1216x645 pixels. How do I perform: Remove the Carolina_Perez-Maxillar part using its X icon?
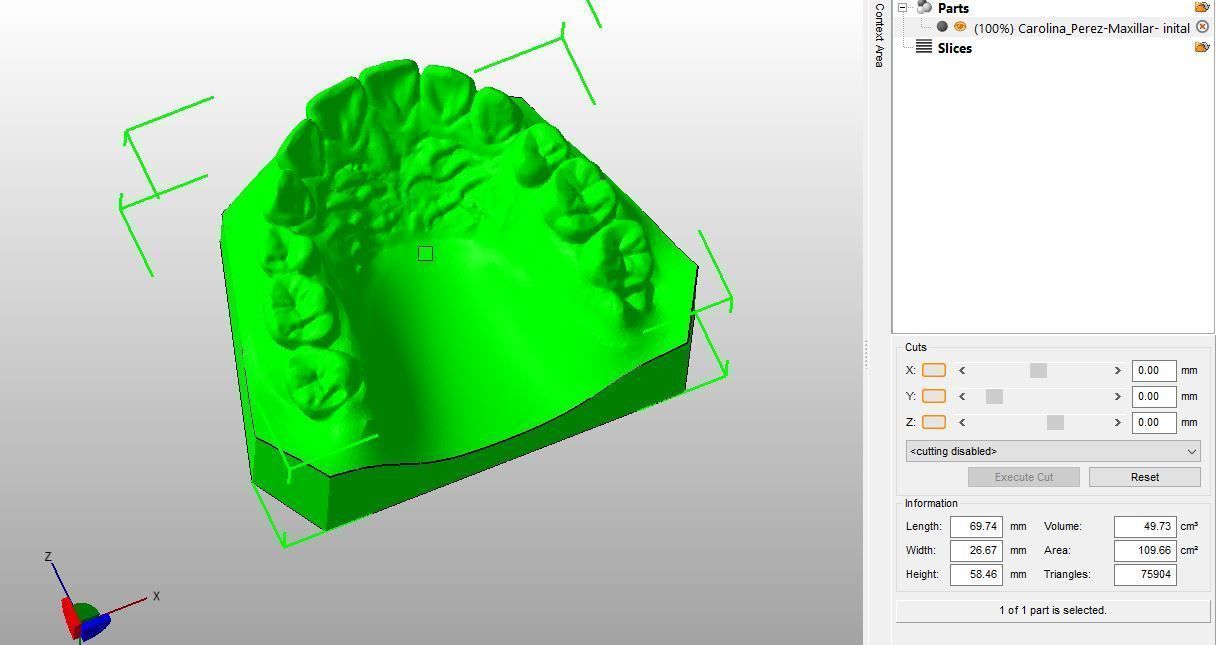[1203, 27]
